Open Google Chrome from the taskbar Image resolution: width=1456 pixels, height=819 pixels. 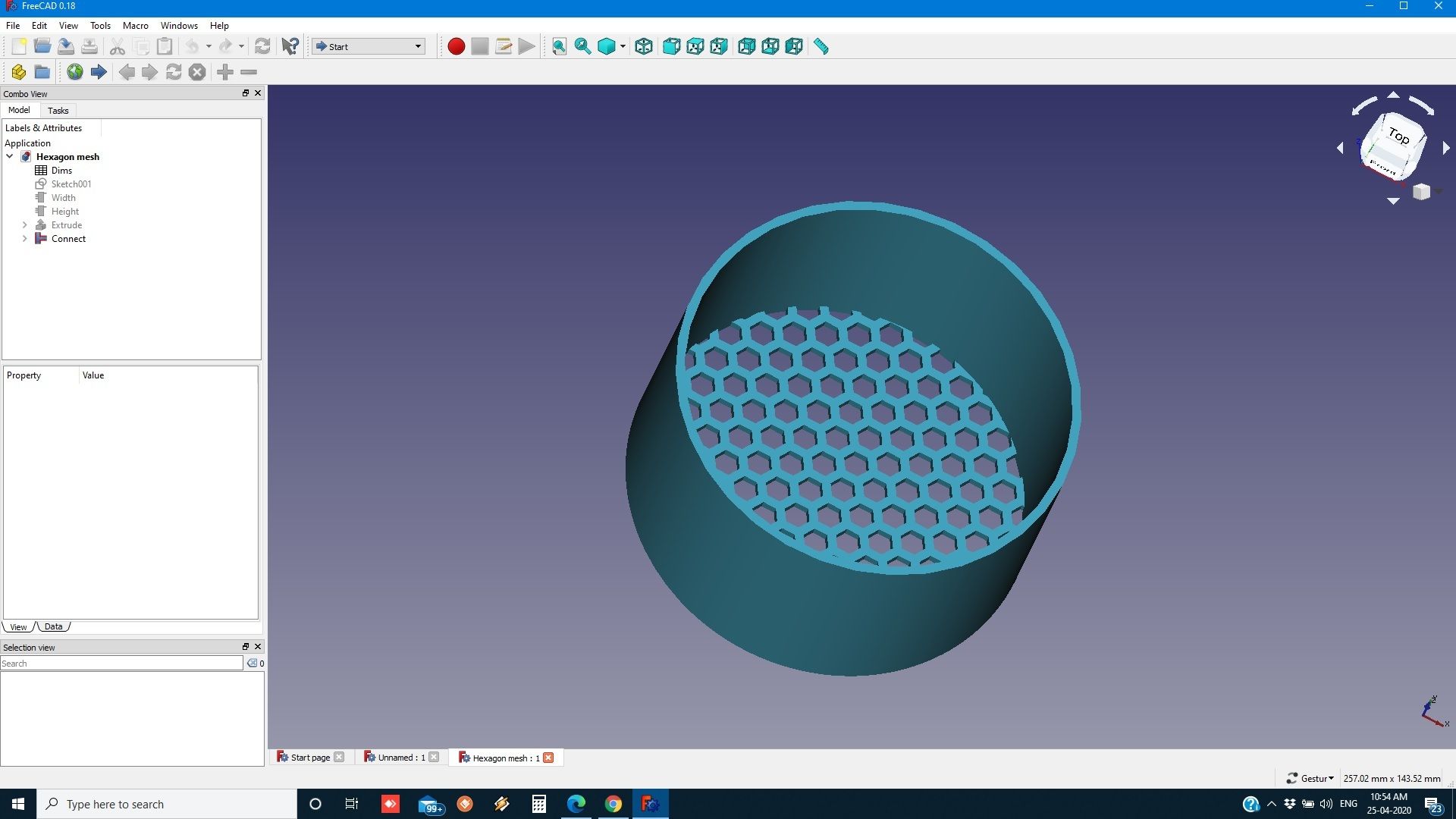[613, 804]
